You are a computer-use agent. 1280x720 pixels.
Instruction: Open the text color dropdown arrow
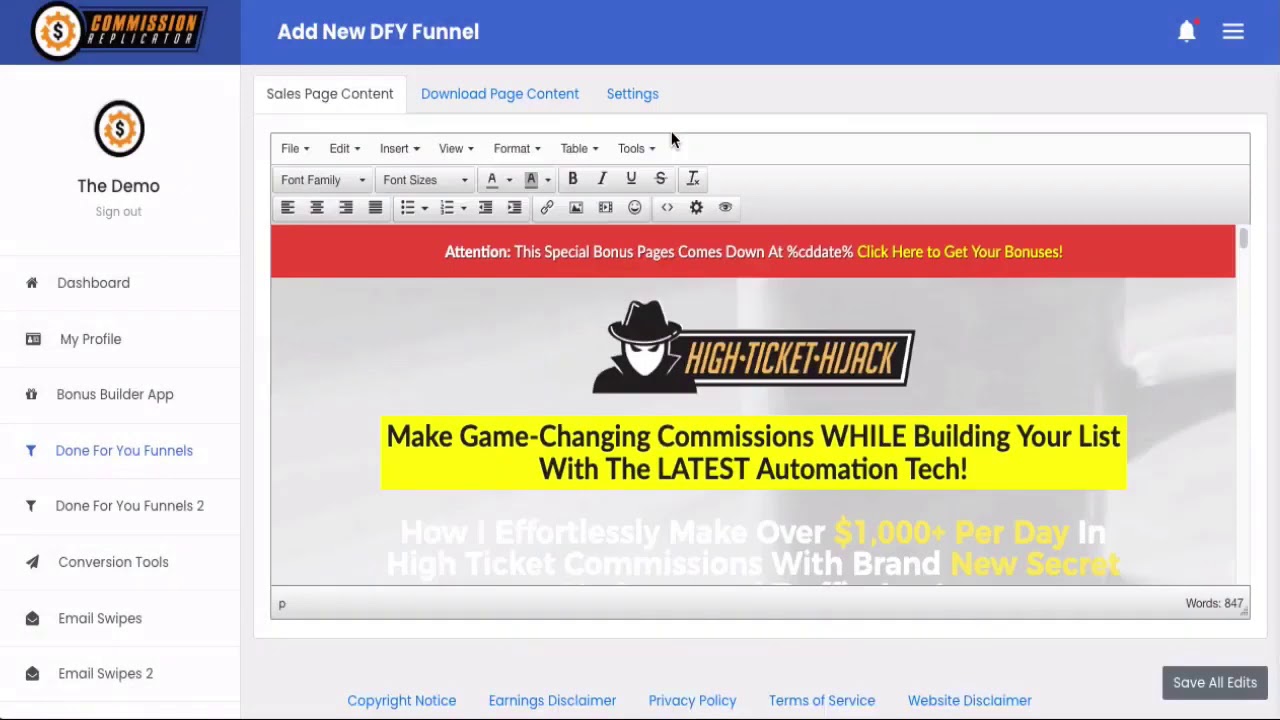(509, 180)
